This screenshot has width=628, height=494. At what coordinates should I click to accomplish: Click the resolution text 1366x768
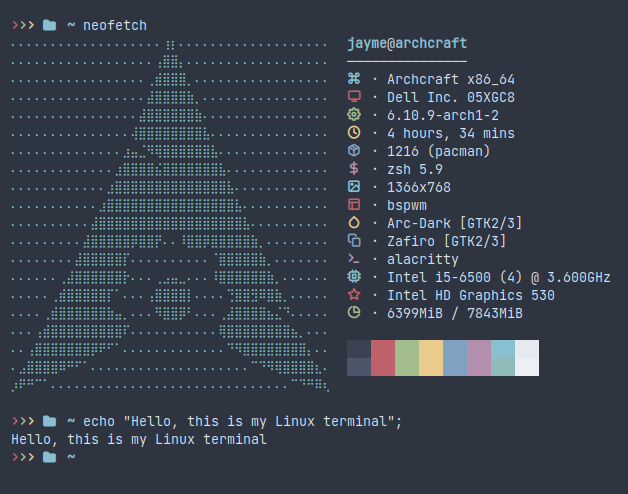(419, 187)
